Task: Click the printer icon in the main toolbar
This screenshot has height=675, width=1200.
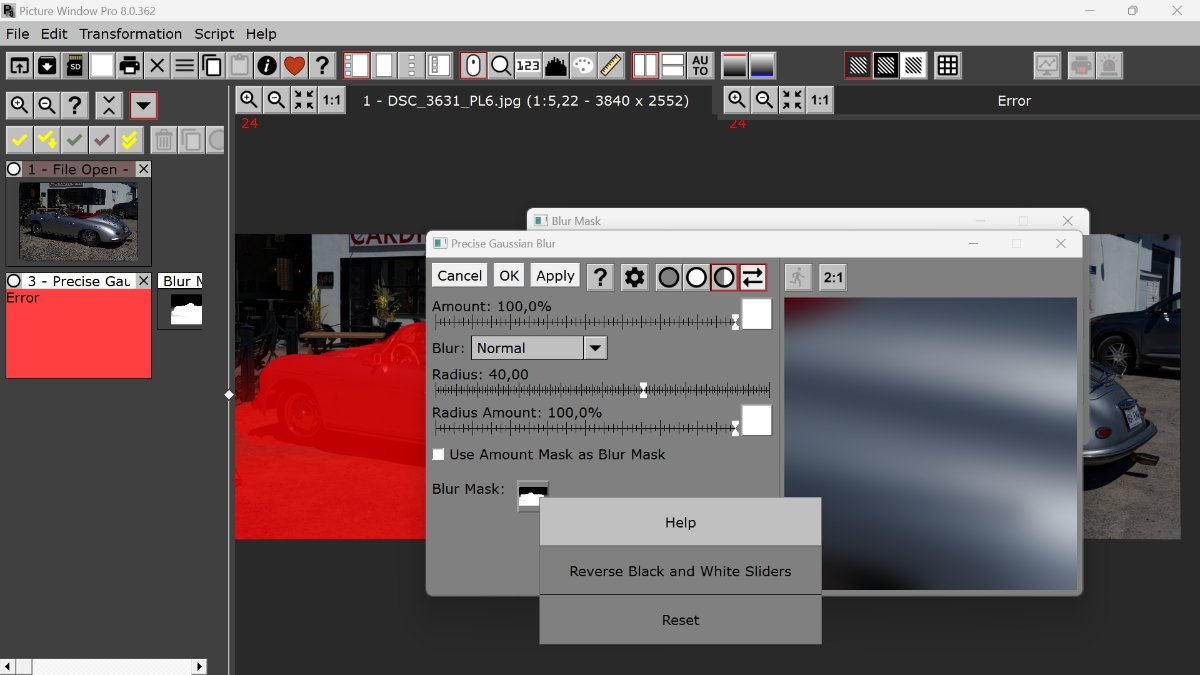Action: (x=129, y=66)
